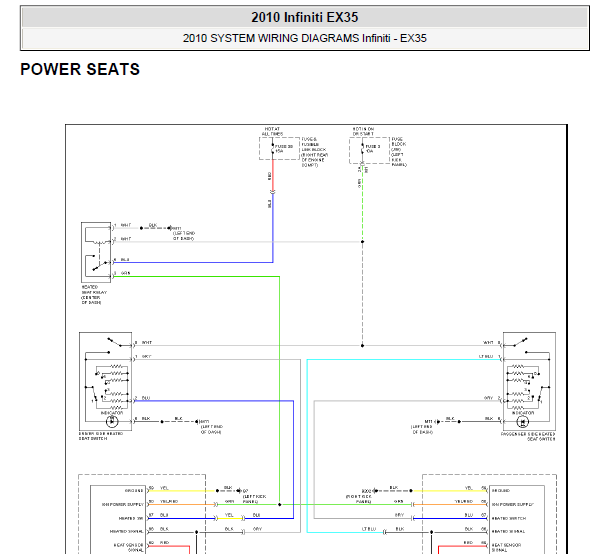Click the '(LEFT KICK PANEL)' ground location label
This screenshot has height=554, width=609.
click(x=254, y=499)
